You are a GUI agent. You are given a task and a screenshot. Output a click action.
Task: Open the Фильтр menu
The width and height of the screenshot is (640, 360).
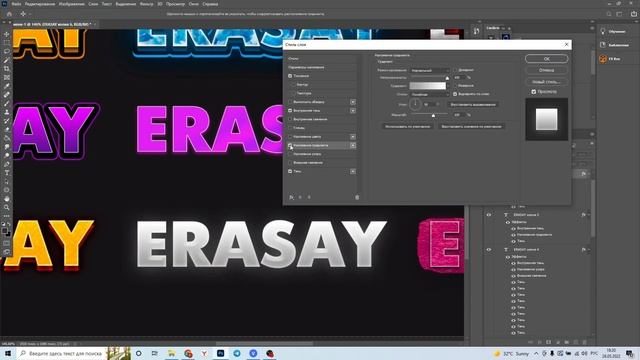point(146,4)
